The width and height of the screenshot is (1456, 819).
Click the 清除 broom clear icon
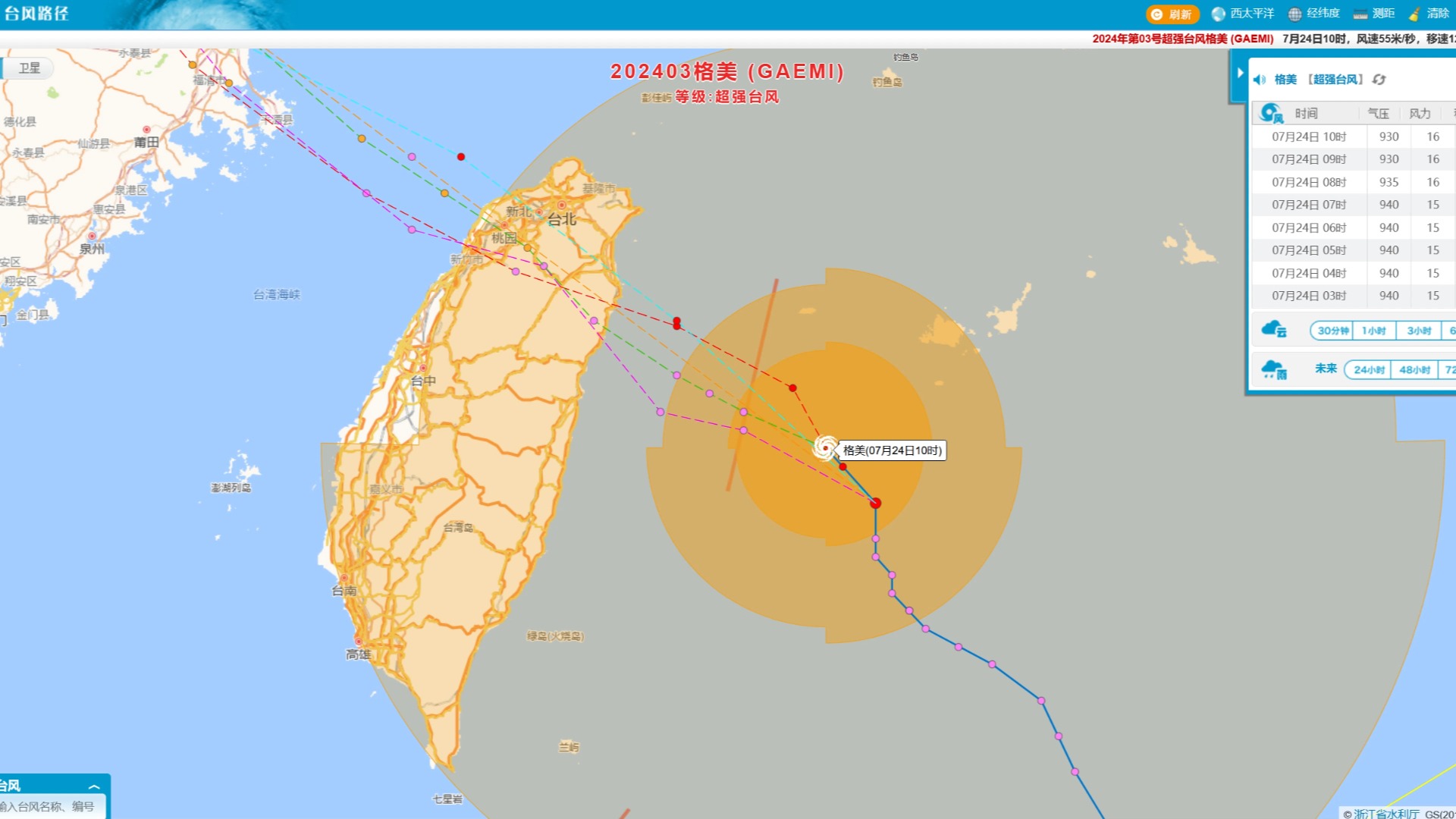tap(1414, 14)
